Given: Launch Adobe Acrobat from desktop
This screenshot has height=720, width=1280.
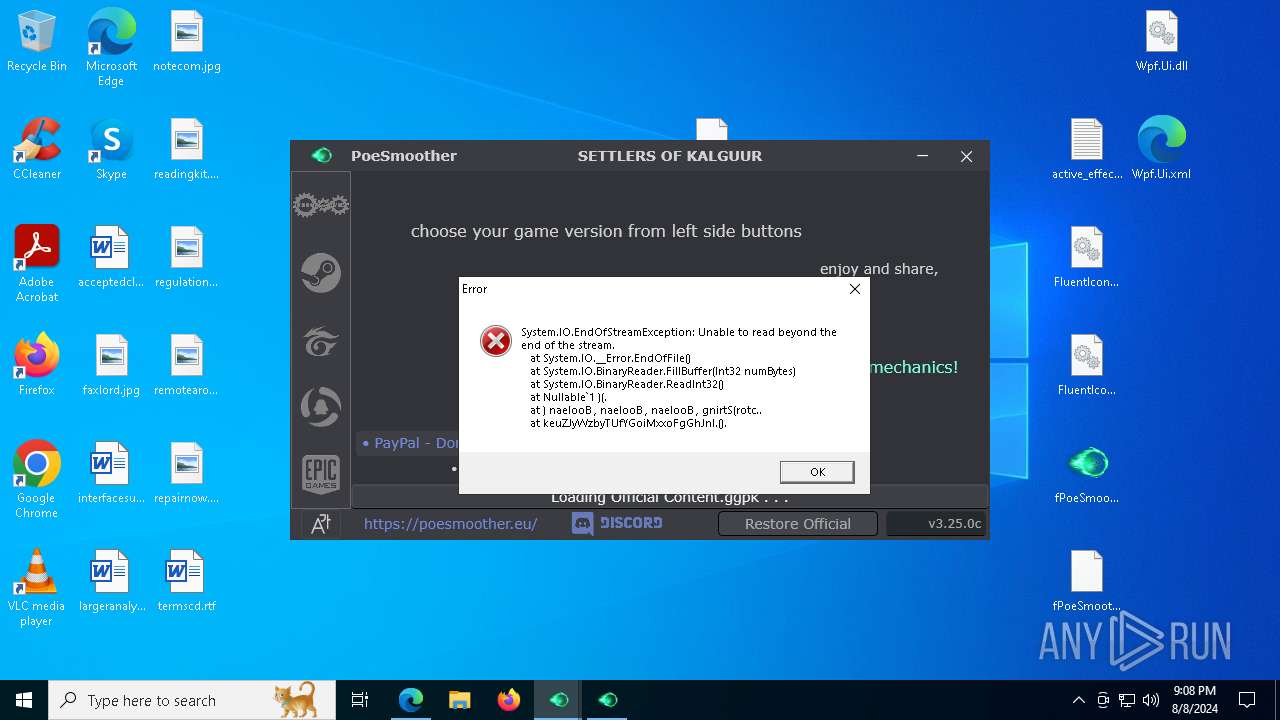Looking at the screenshot, I should pos(37,264).
